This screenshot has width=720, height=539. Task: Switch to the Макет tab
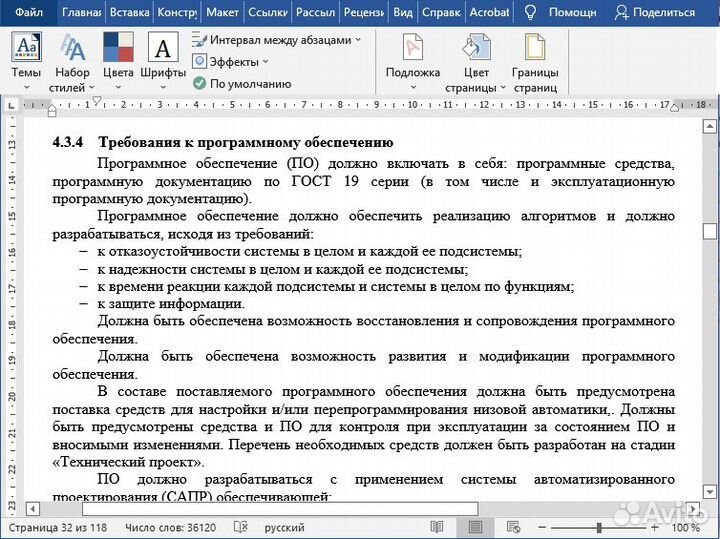click(222, 12)
